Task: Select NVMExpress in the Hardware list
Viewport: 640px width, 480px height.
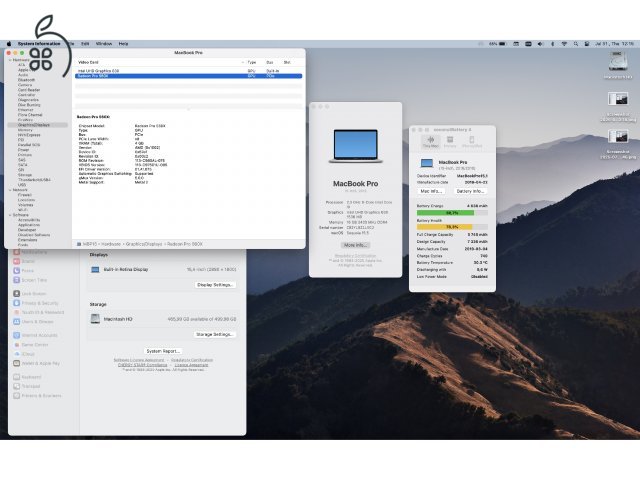Action: [29, 135]
